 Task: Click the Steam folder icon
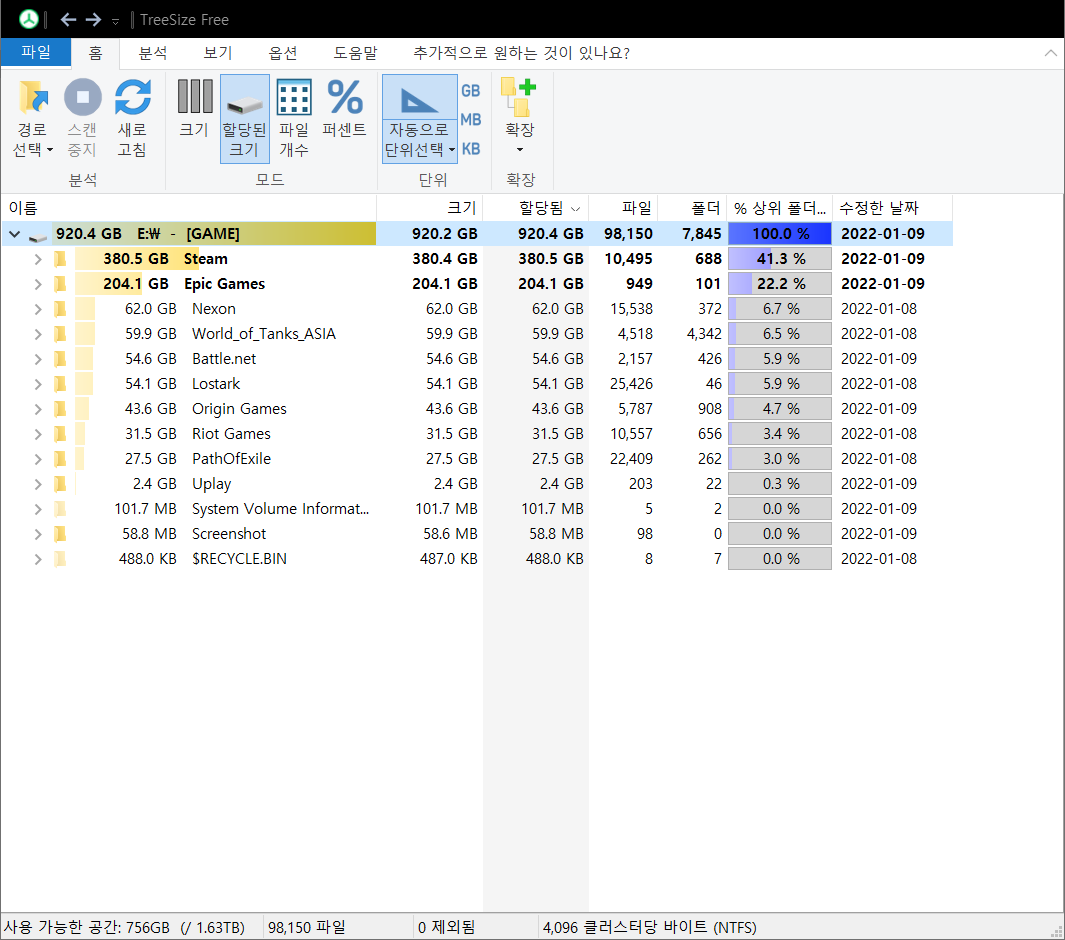point(60,259)
